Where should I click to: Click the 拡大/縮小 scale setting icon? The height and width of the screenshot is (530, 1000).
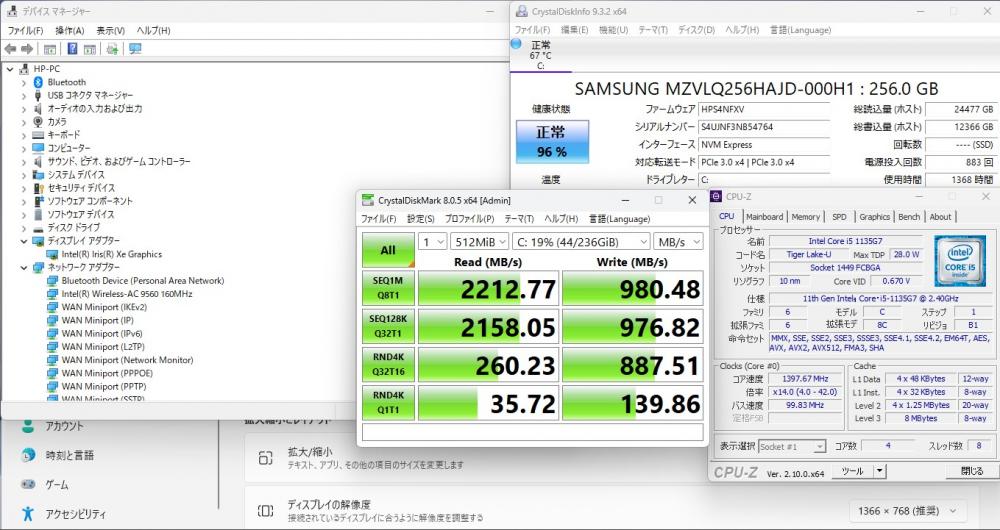(265, 458)
